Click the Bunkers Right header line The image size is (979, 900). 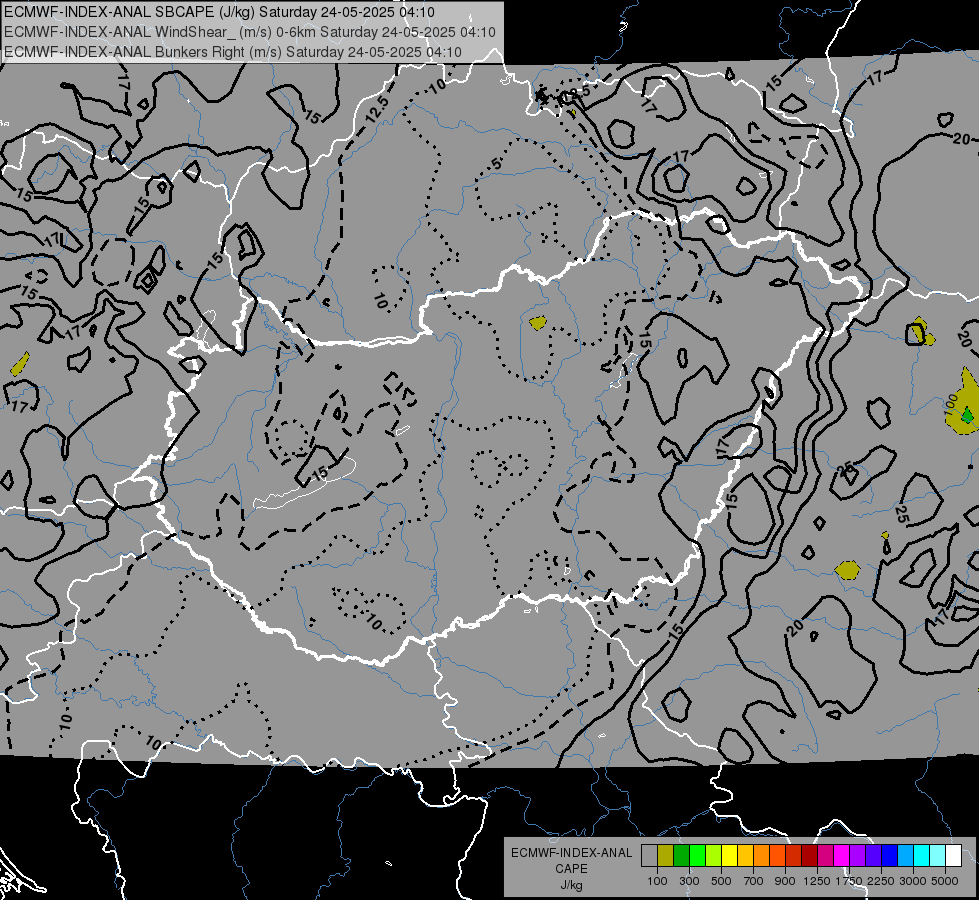click(x=233, y=52)
